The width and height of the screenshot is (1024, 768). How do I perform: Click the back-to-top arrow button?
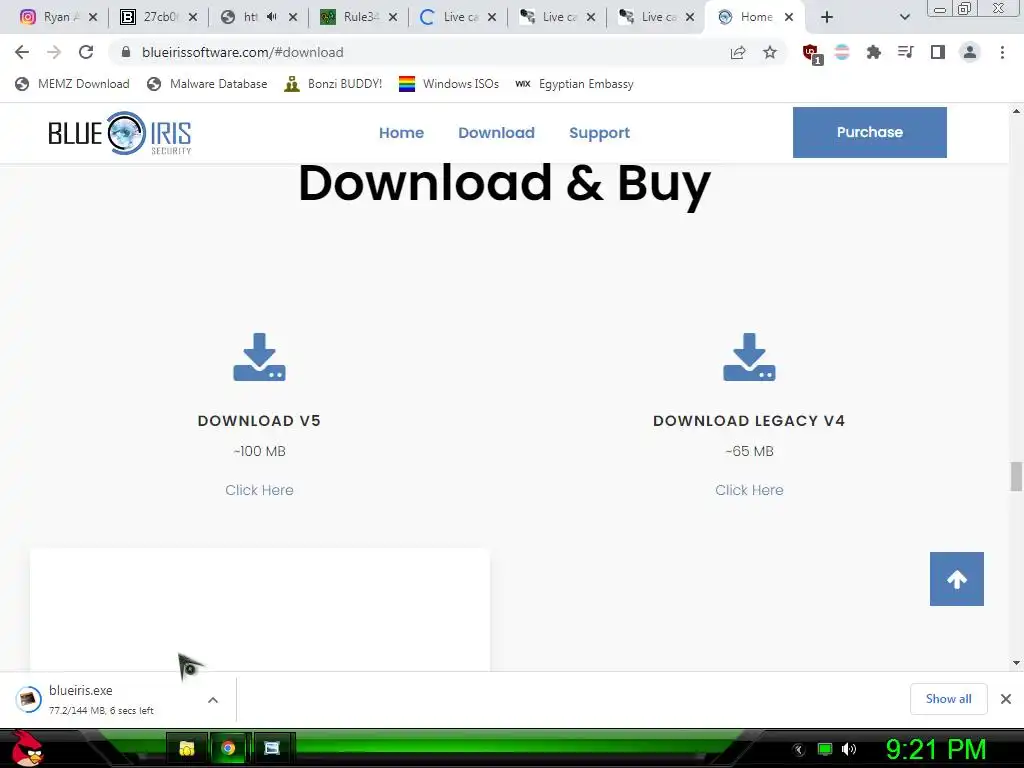tap(956, 579)
